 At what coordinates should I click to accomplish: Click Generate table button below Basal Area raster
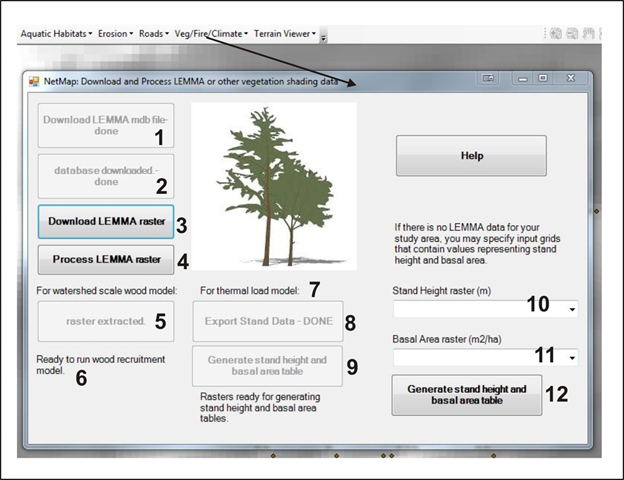coord(466,394)
